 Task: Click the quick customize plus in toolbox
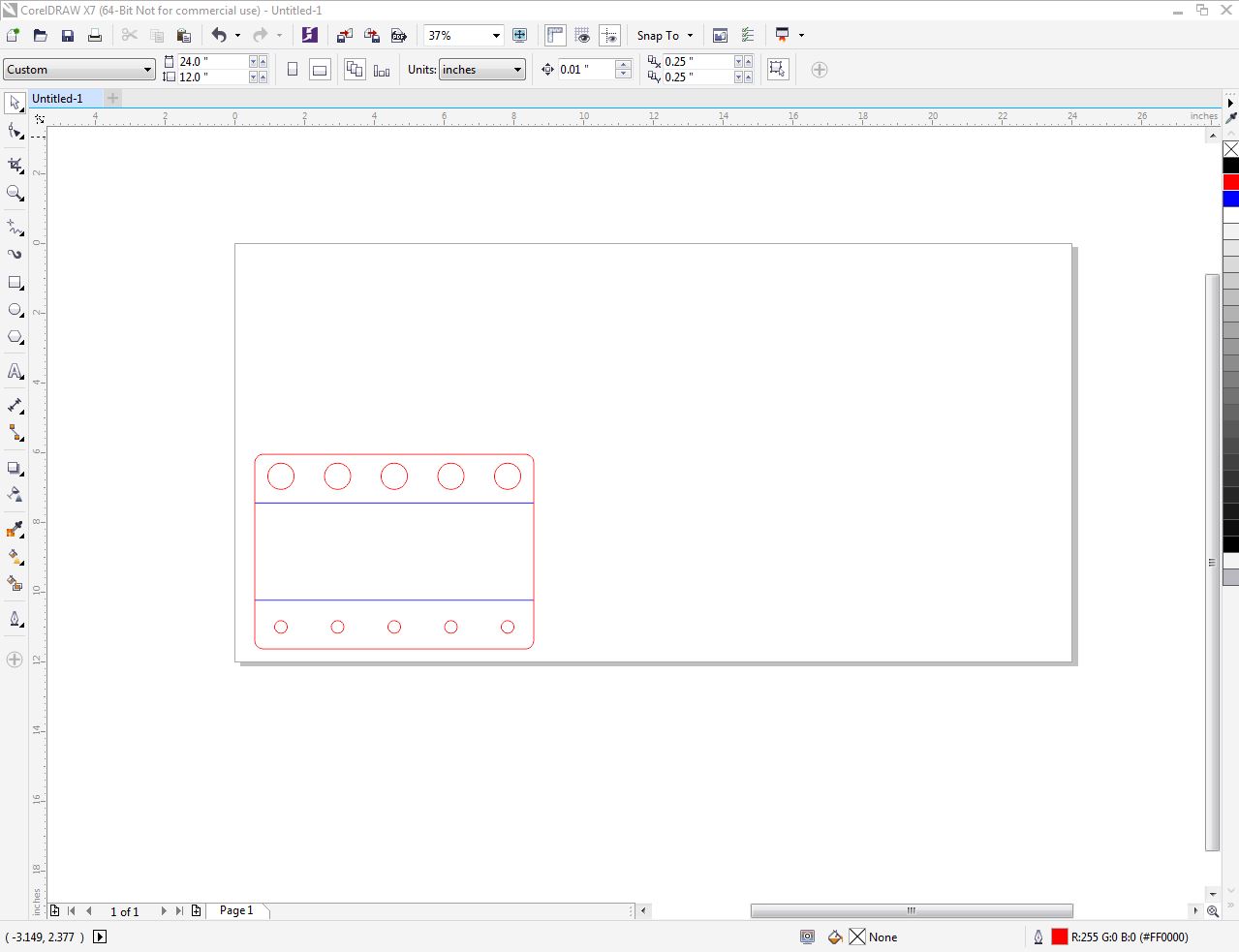coord(15,660)
